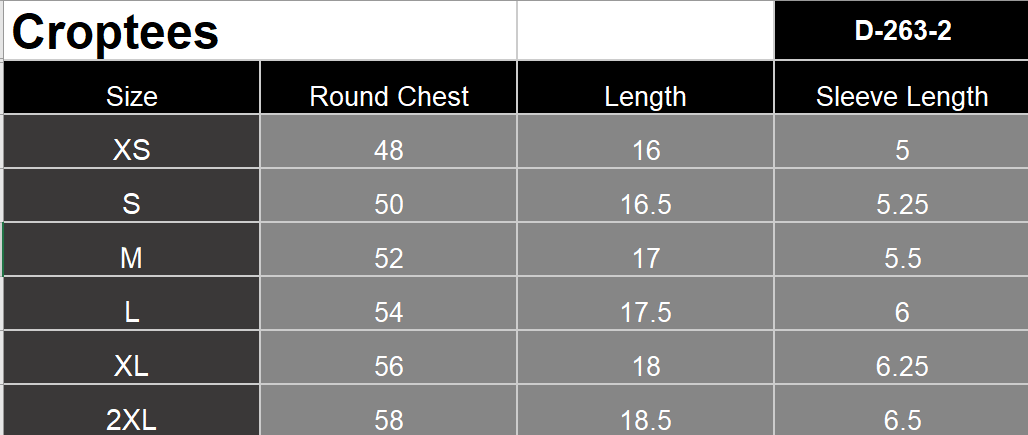Click the Length value 17.5 cell
Image resolution: width=1028 pixels, height=435 pixels.
pos(646,312)
